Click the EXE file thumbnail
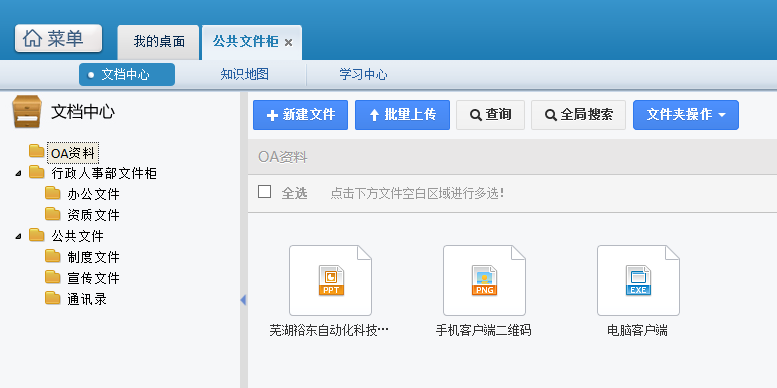The height and width of the screenshot is (388, 777). point(638,280)
